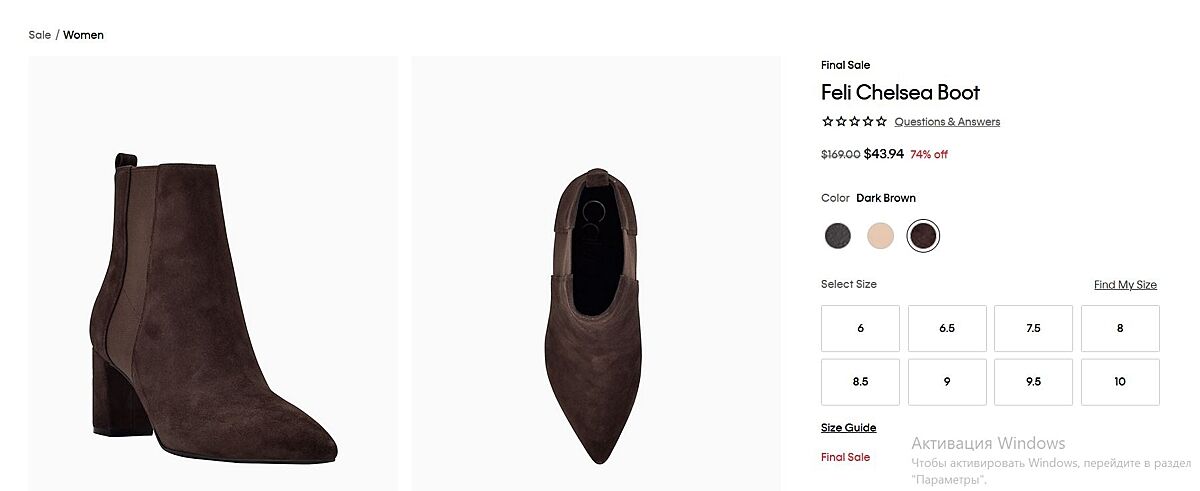Click the star rating icons

click(x=854, y=122)
